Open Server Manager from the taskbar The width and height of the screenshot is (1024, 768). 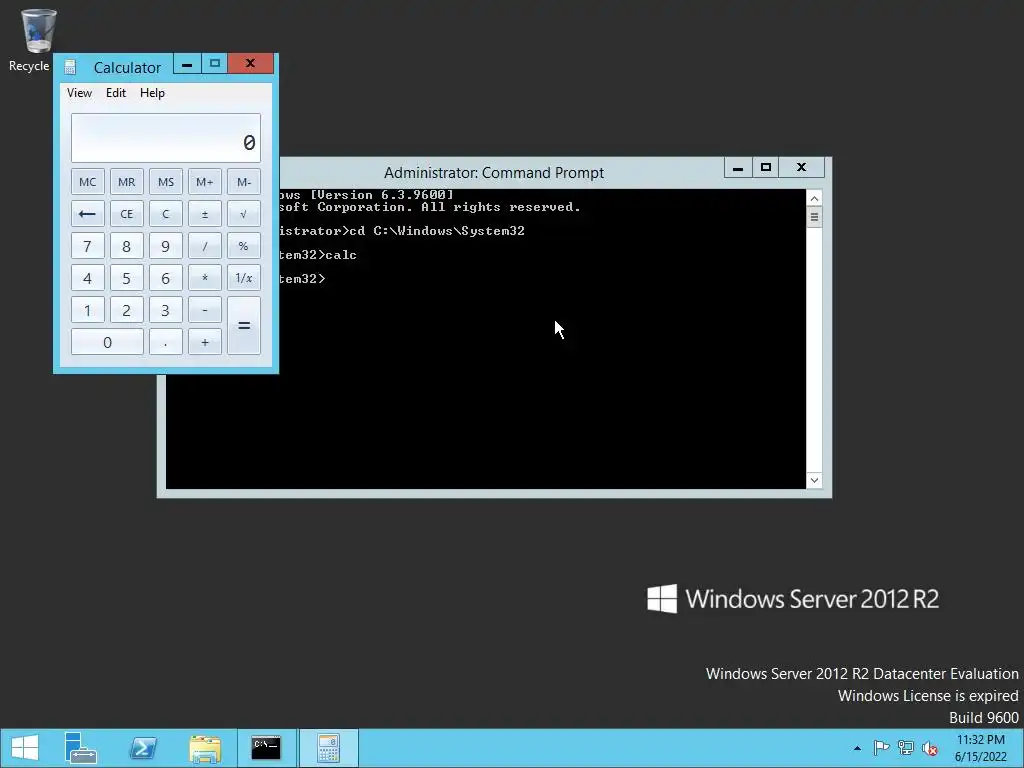pos(81,748)
